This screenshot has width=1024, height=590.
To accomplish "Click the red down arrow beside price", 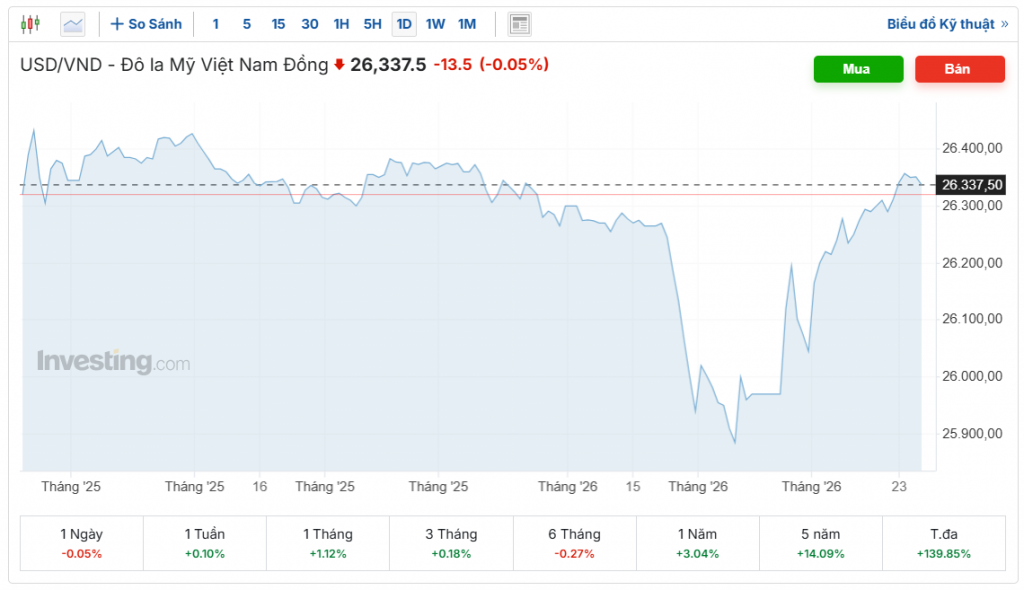I will click(339, 65).
